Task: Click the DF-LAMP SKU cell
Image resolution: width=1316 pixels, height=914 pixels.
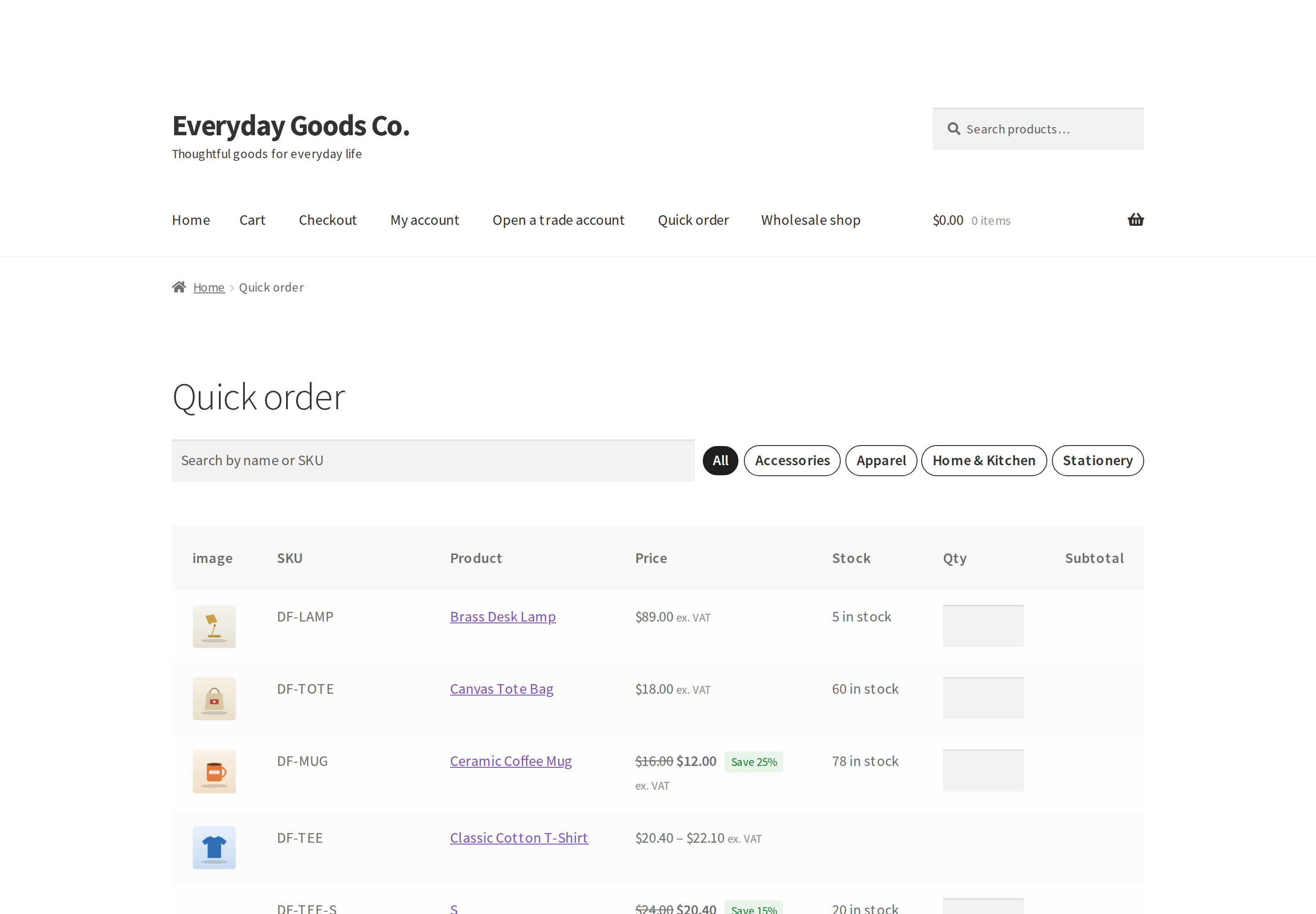Action: pos(305,617)
